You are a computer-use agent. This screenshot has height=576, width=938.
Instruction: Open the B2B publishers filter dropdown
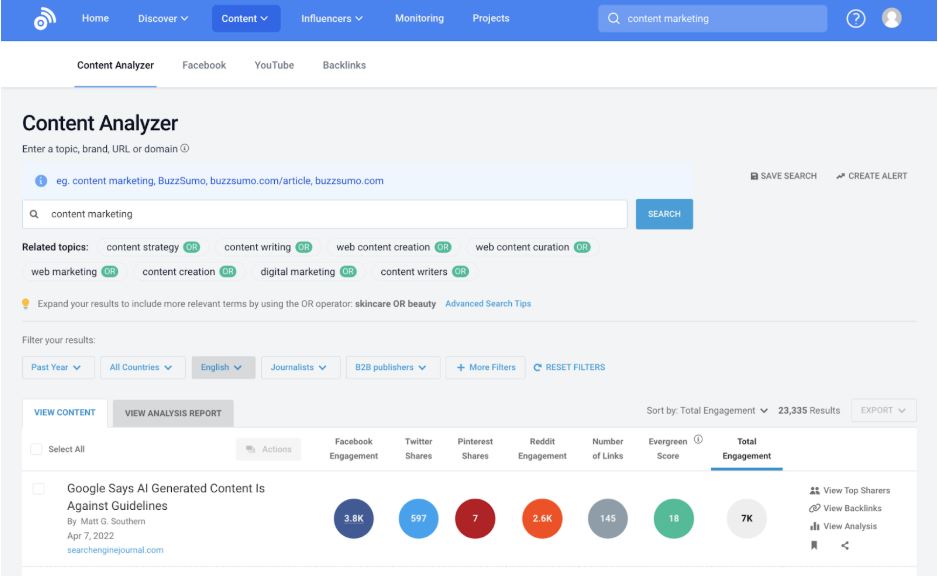click(x=392, y=367)
